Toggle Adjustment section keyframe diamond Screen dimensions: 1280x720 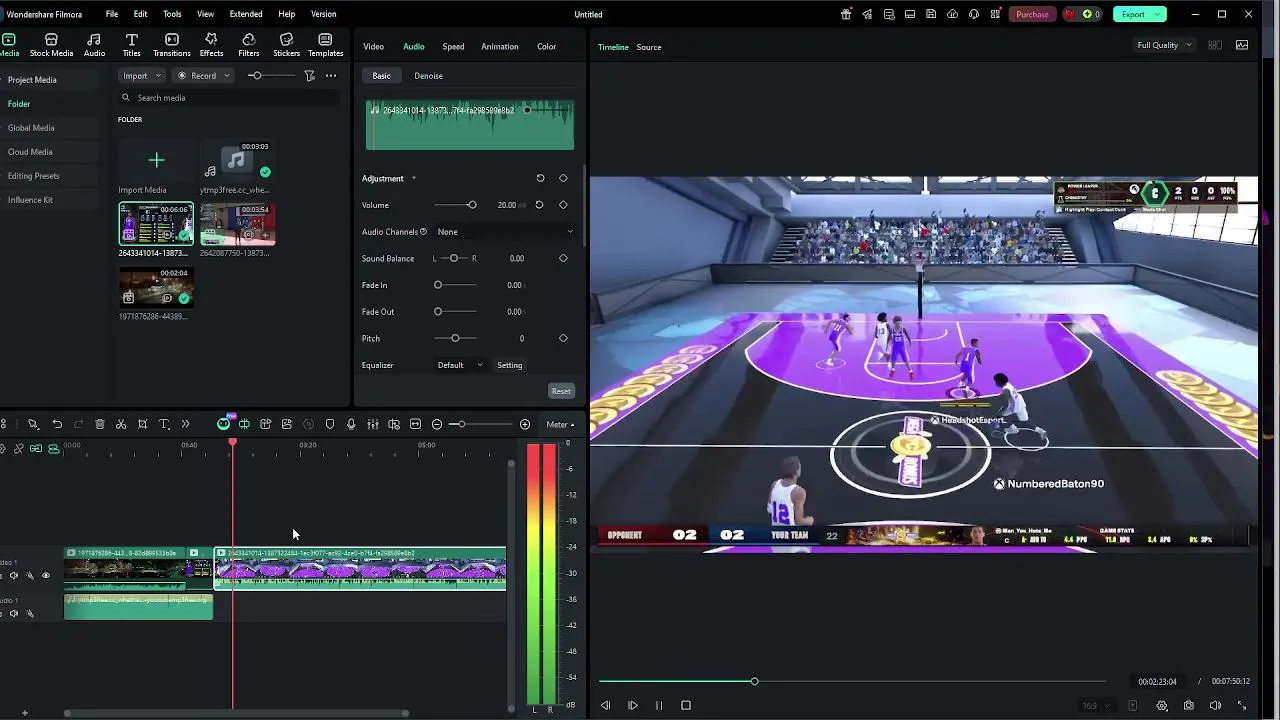[563, 178]
